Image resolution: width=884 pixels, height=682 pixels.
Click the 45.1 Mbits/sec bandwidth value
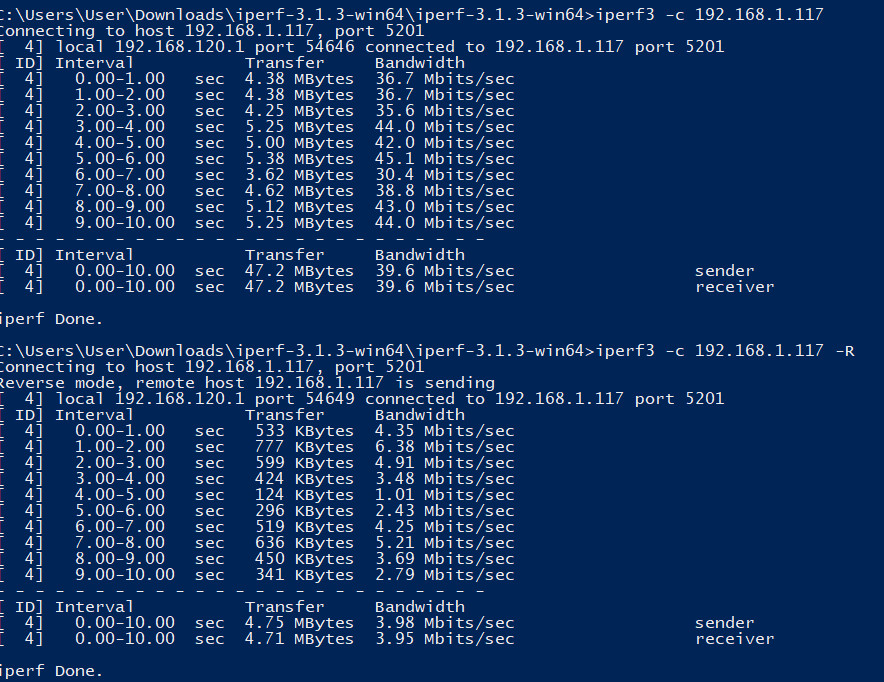click(445, 159)
